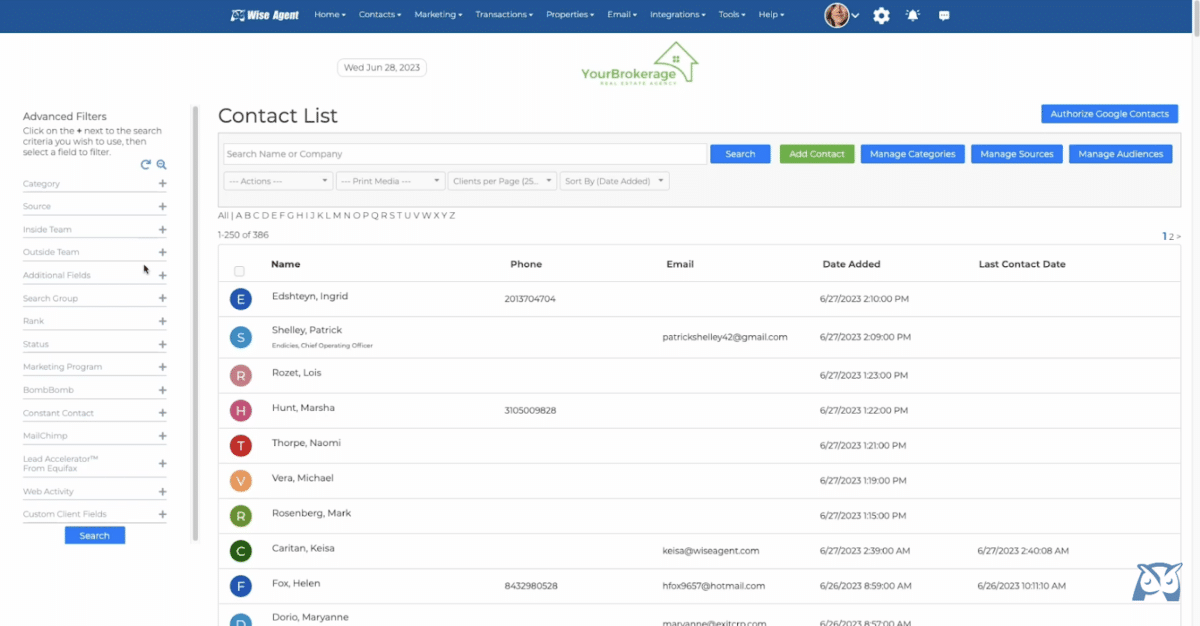Click Search button beside name search field

pos(740,154)
